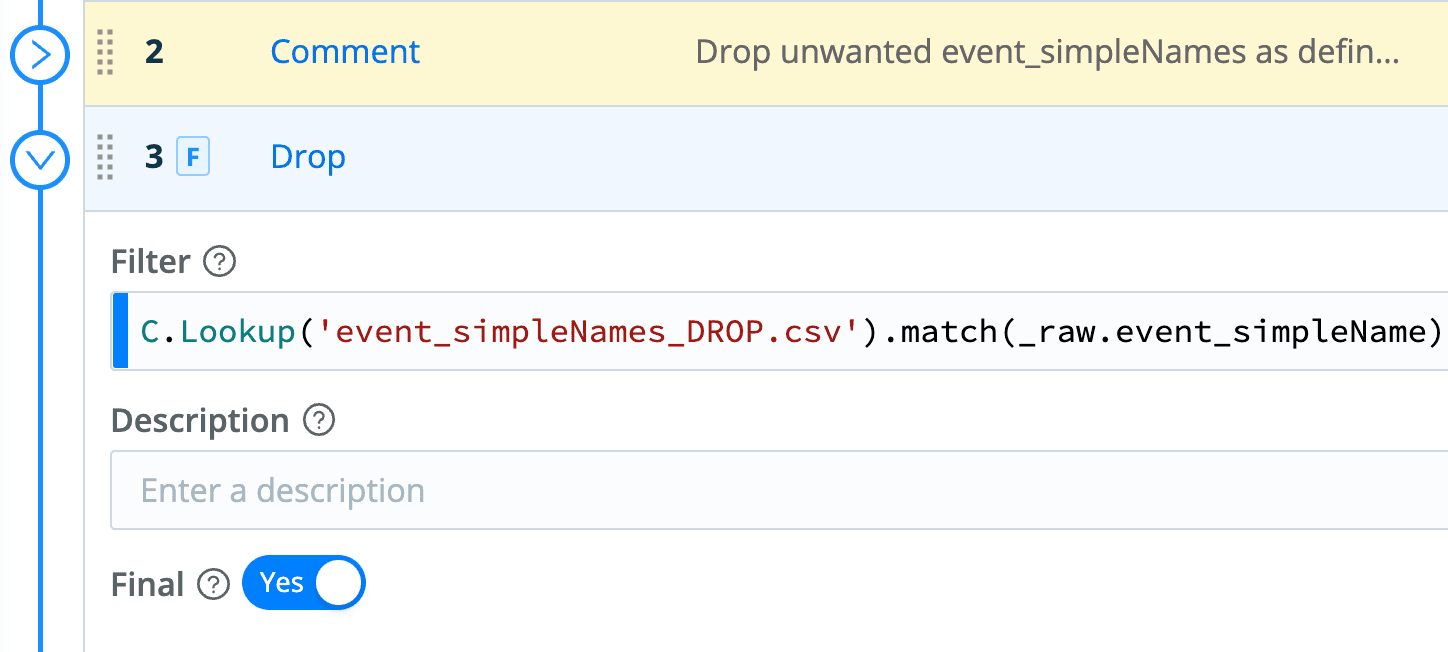This screenshot has width=1448, height=652.
Task: Turn off the Final toggle
Action: [303, 583]
